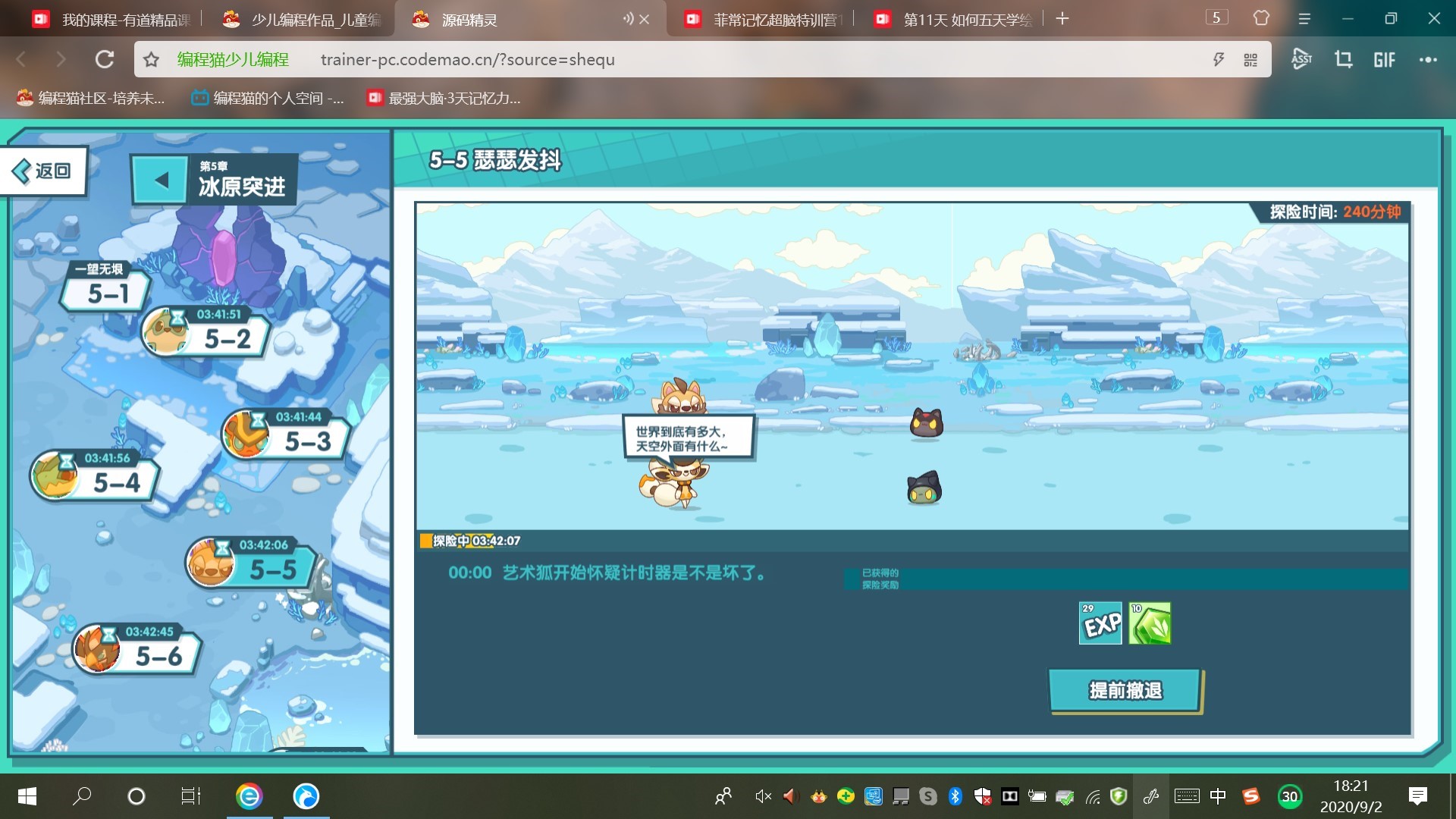Open the clock showing 18:21
The image size is (1456, 819).
[x=1351, y=796]
